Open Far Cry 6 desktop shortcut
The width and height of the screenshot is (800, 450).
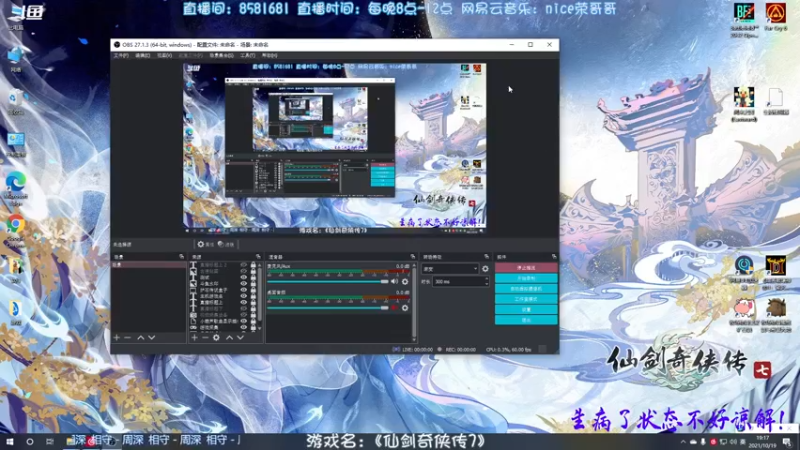[776, 17]
